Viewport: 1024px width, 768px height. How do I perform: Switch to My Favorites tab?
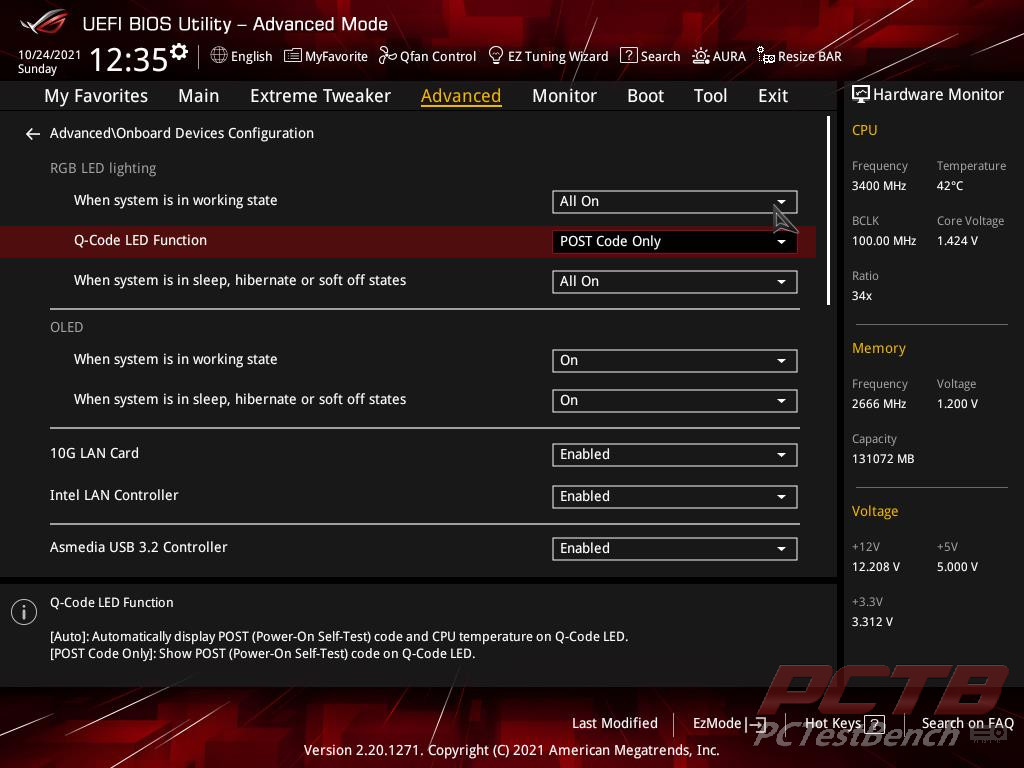tap(96, 96)
